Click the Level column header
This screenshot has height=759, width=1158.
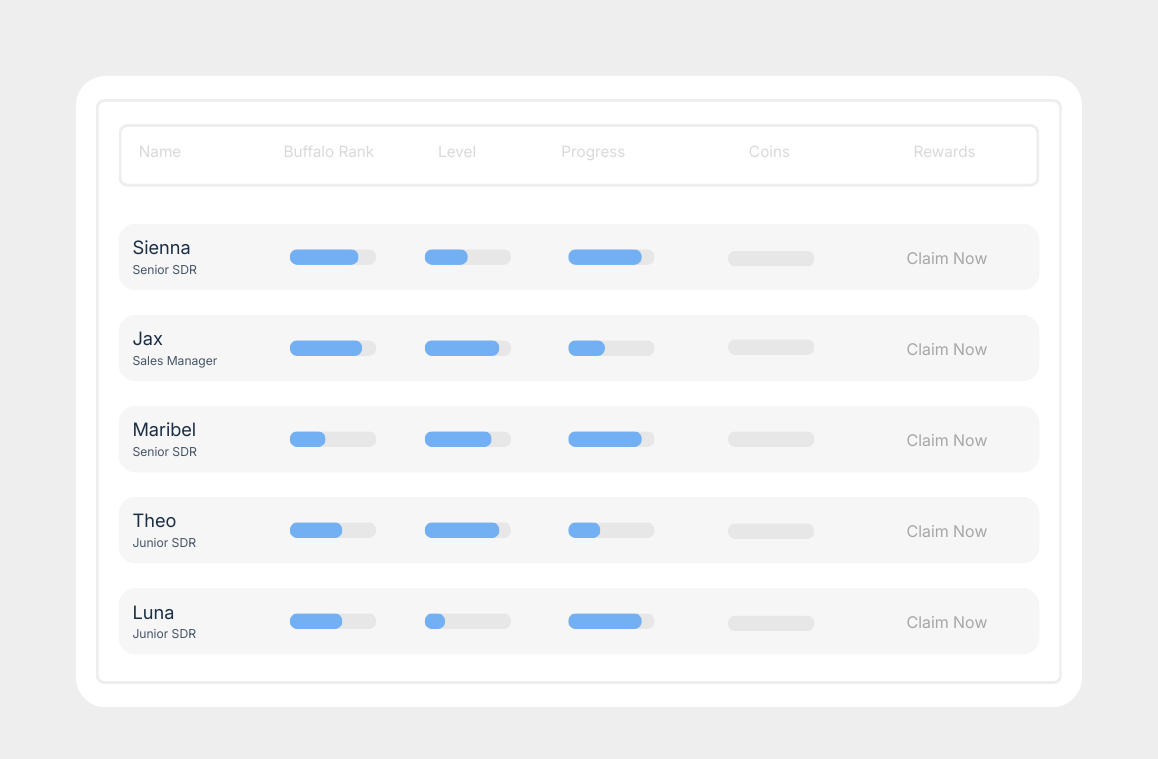457,152
